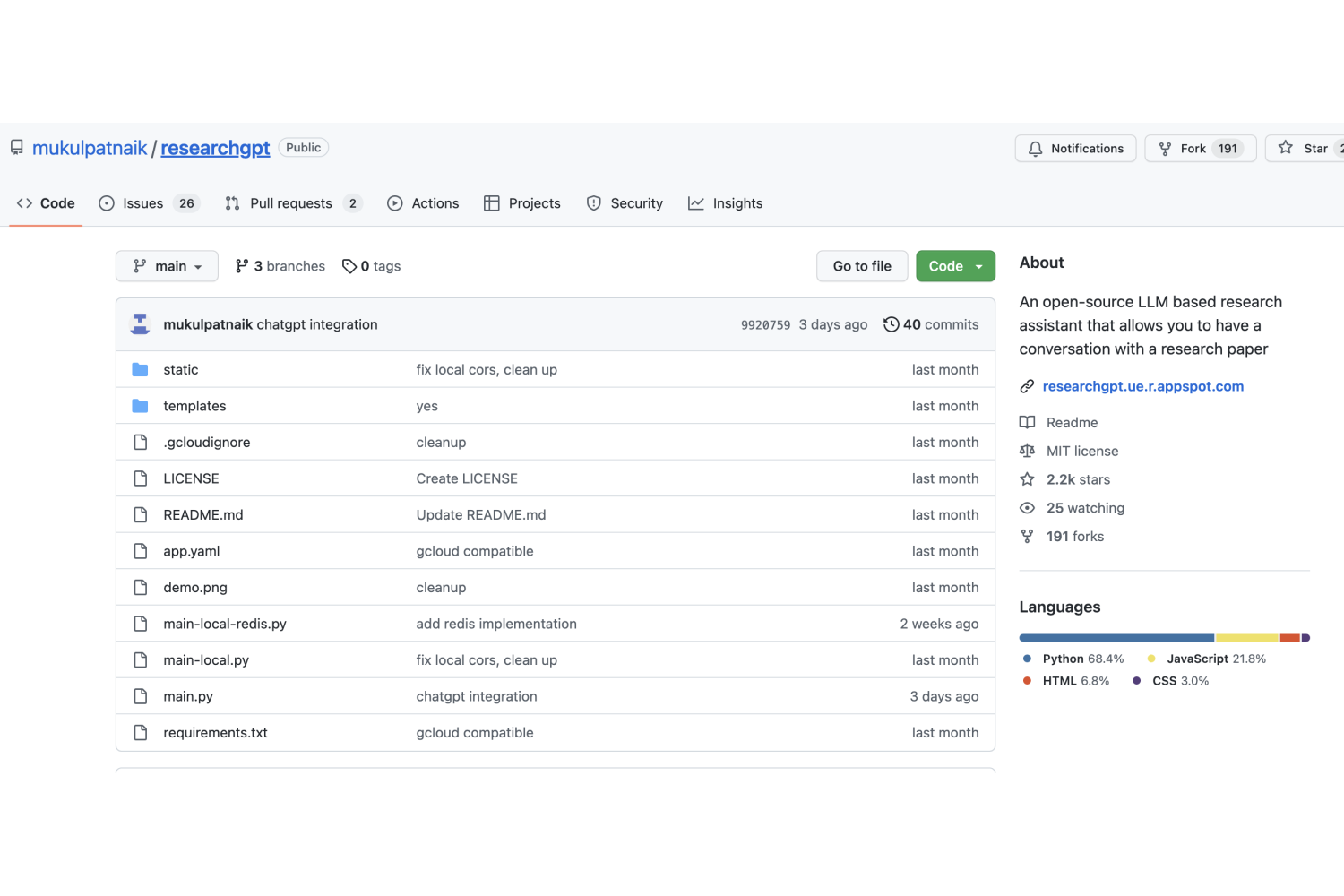
Task: Open the Issues tab
Action: (148, 203)
